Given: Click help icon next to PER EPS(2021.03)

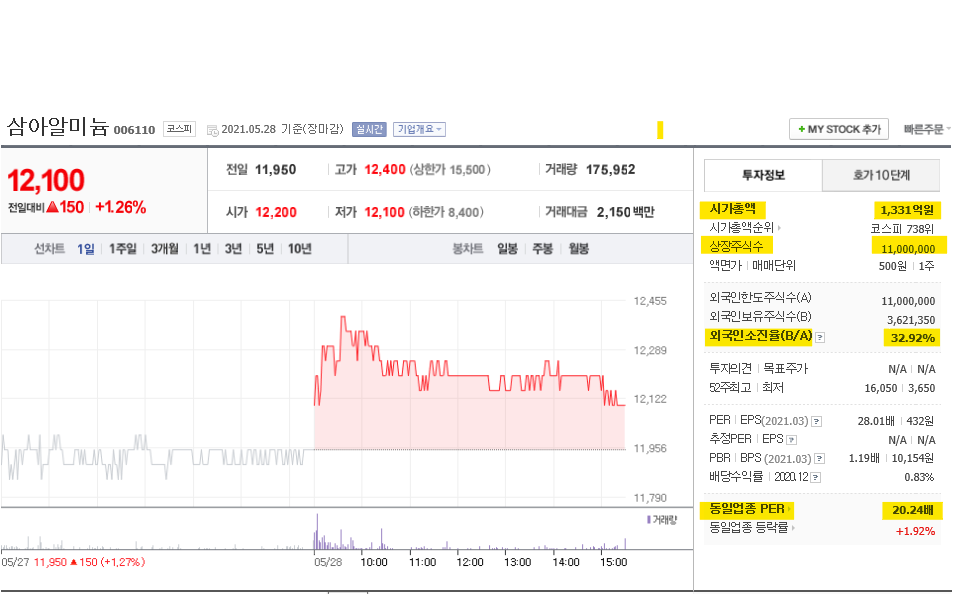Looking at the screenshot, I should (817, 421).
